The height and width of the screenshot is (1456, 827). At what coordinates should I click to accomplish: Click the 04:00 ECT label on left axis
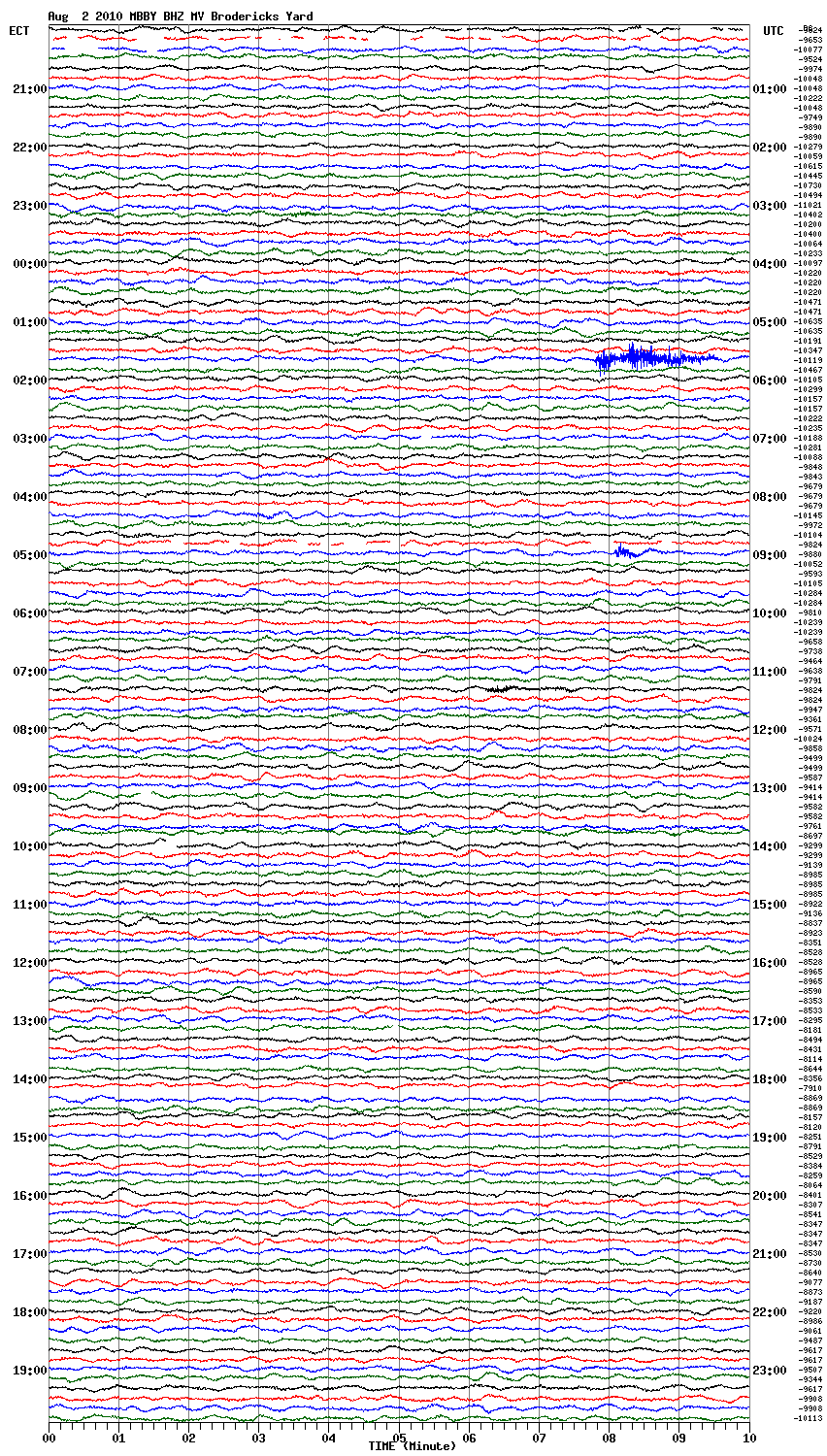[x=29, y=497]
